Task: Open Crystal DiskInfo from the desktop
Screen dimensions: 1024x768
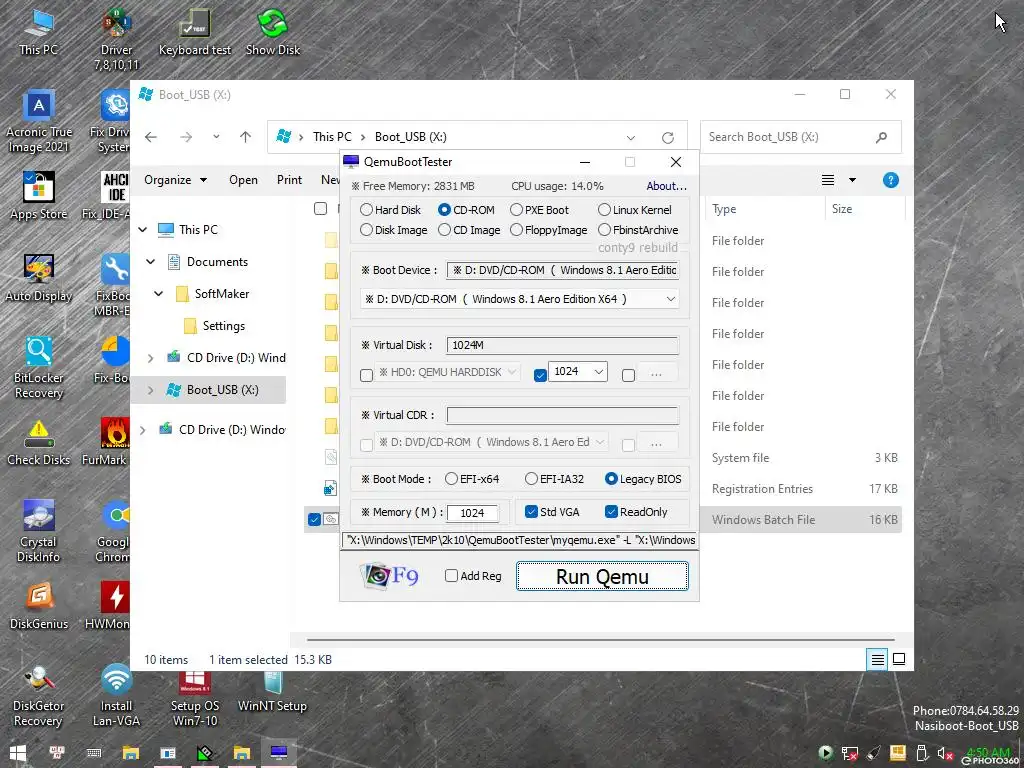Action: [x=39, y=532]
